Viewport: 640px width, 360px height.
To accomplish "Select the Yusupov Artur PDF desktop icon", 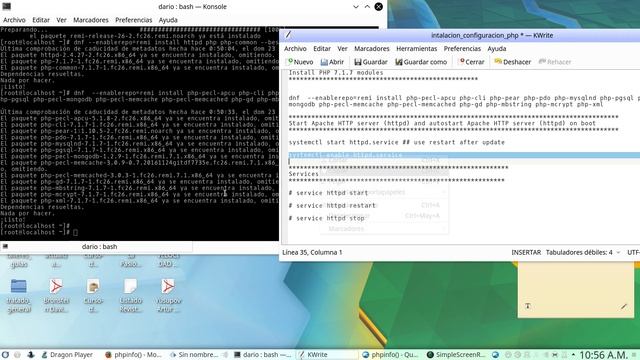I will click(168, 296).
